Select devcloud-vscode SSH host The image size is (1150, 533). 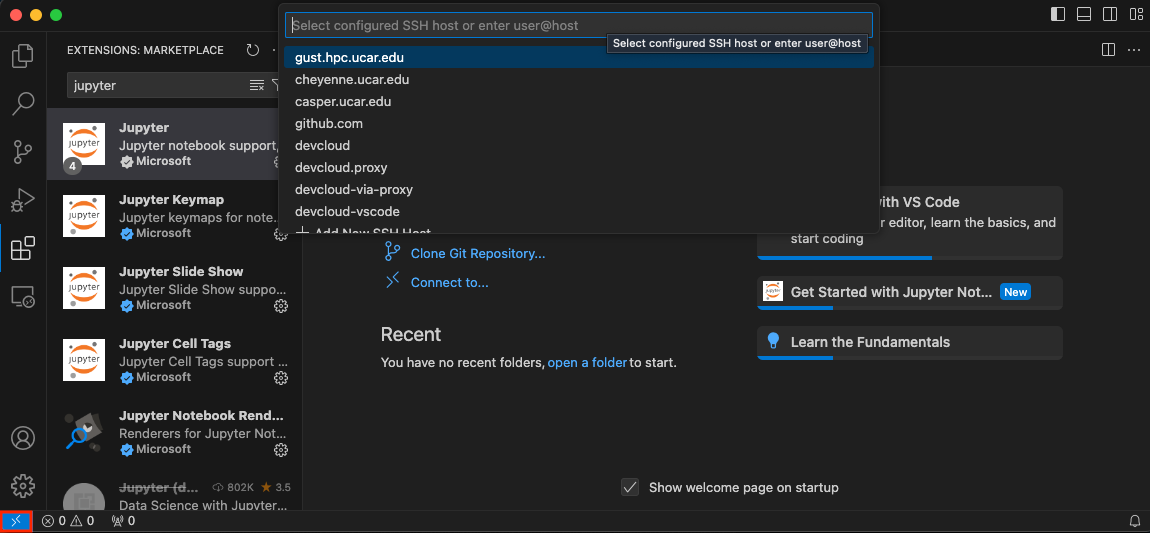click(579, 211)
